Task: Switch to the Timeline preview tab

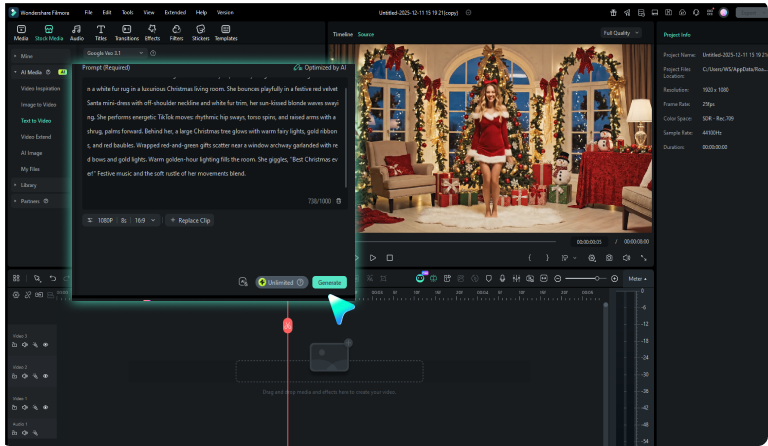Action: click(x=343, y=34)
